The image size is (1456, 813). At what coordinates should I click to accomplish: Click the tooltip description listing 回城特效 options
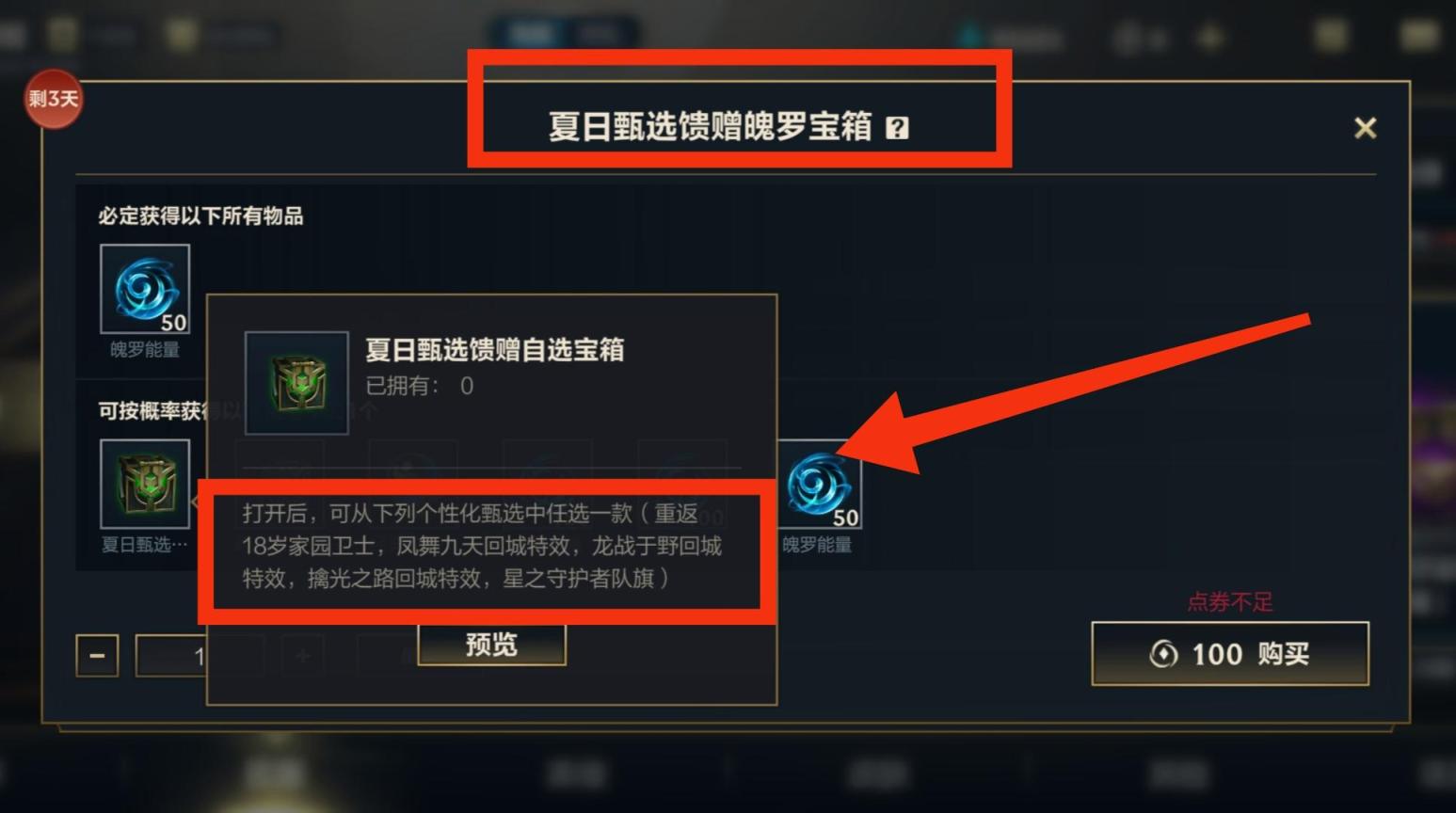tap(482, 546)
